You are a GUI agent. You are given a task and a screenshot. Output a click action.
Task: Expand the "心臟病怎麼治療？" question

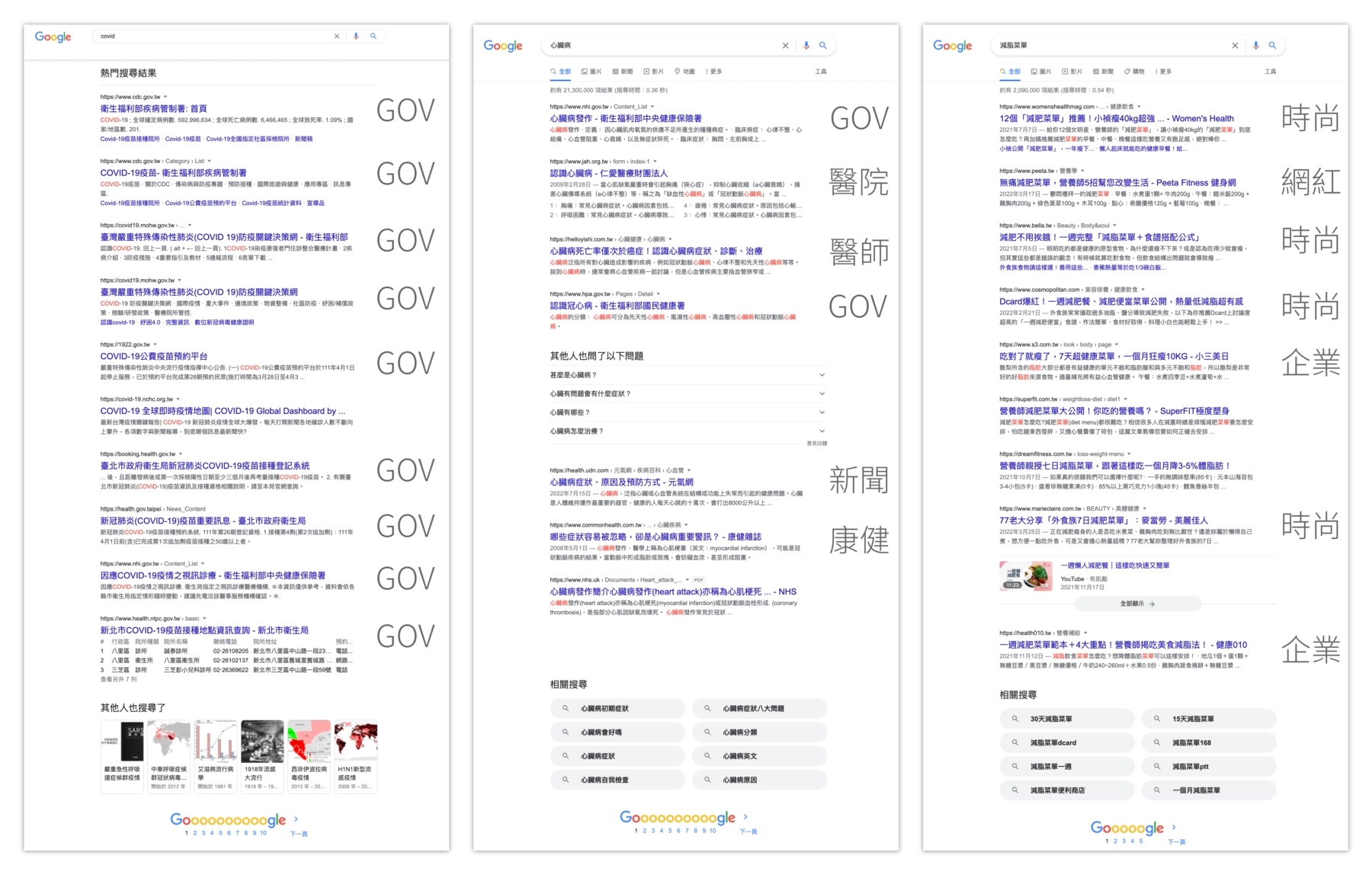[x=822, y=431]
